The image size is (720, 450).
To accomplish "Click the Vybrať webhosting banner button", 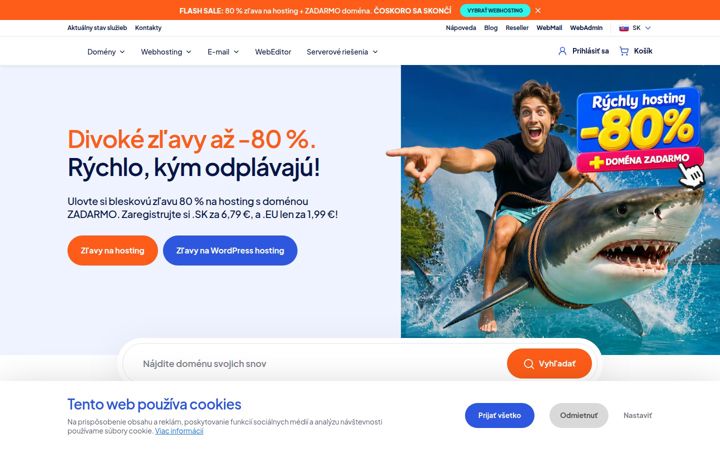I will [x=495, y=10].
